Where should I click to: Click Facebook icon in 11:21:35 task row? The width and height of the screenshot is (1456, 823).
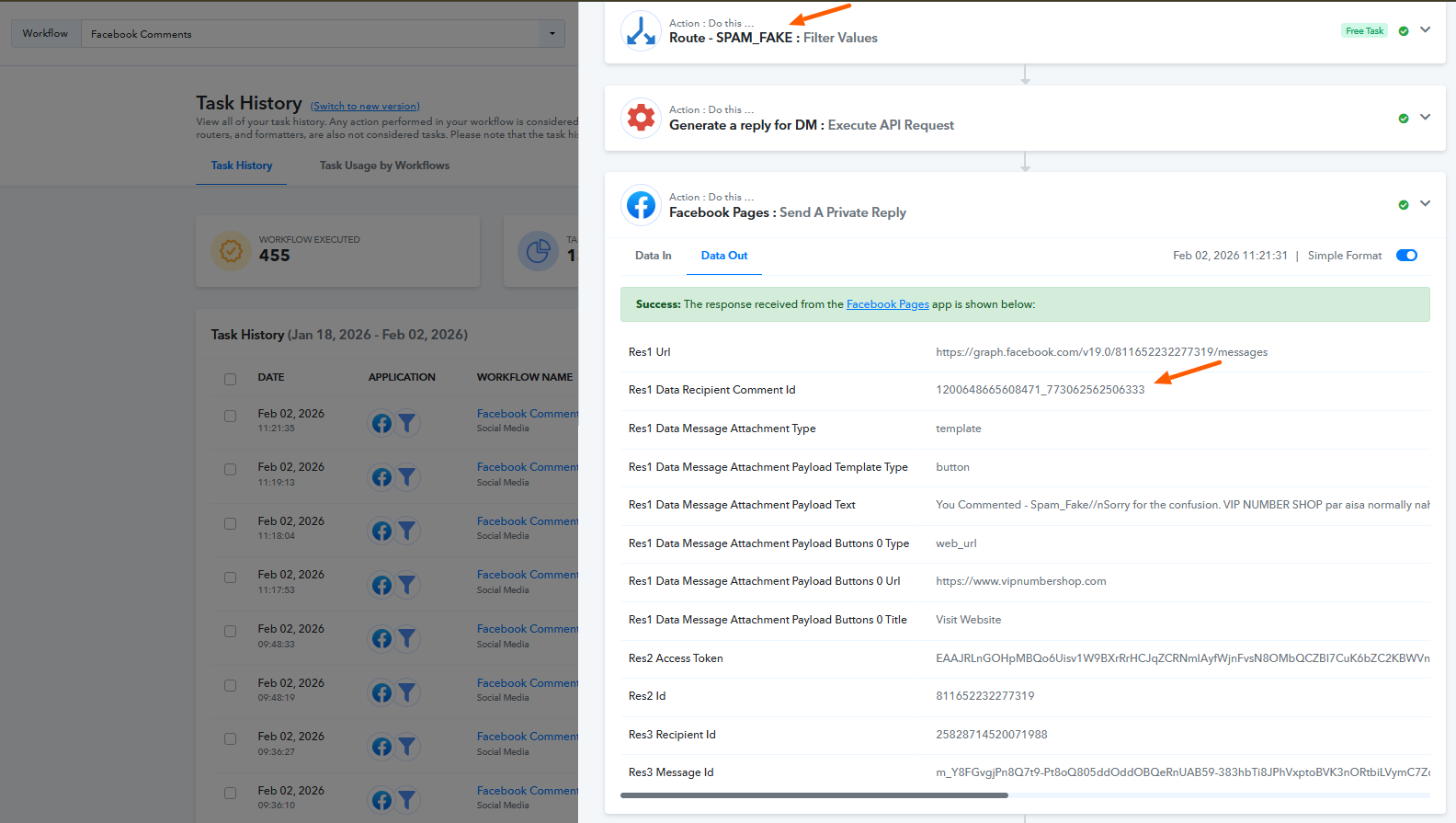pos(381,423)
